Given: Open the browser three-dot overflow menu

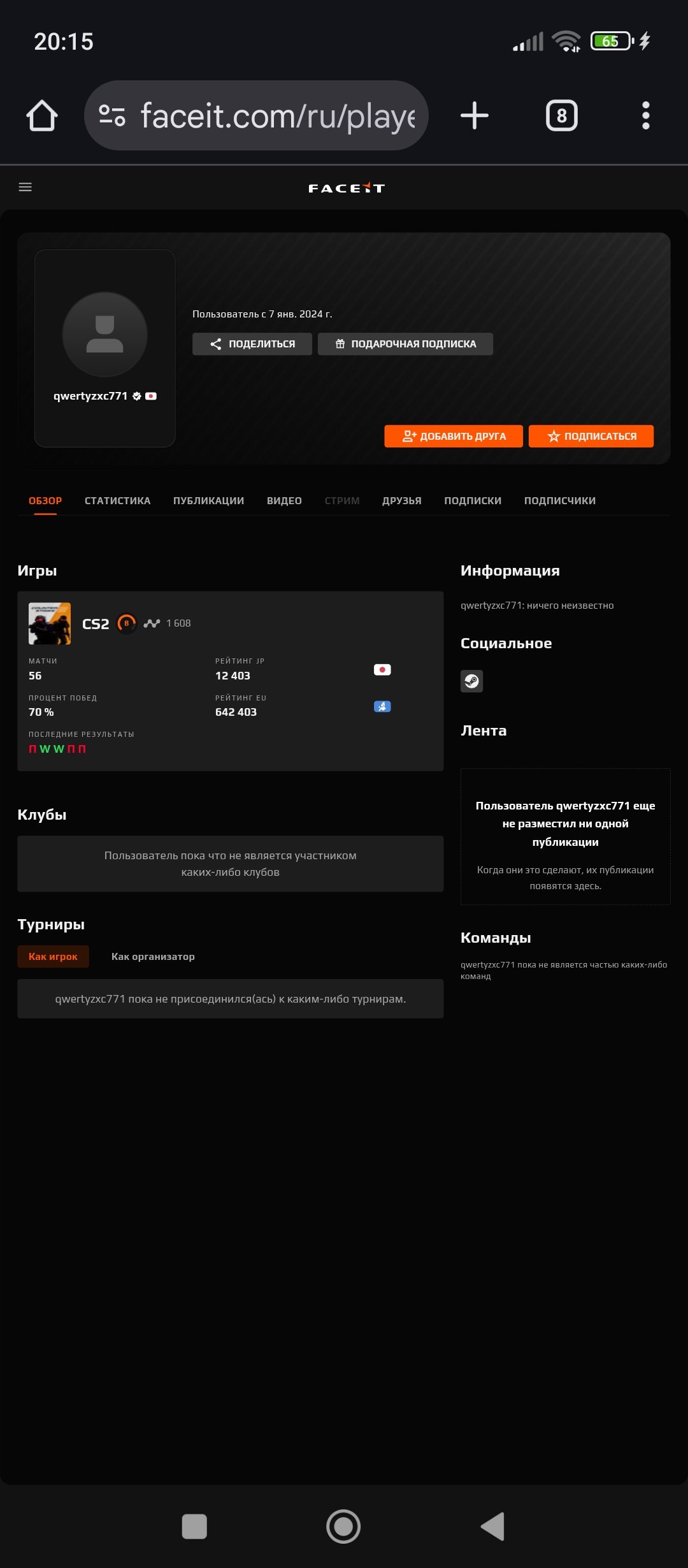Looking at the screenshot, I should point(646,115).
